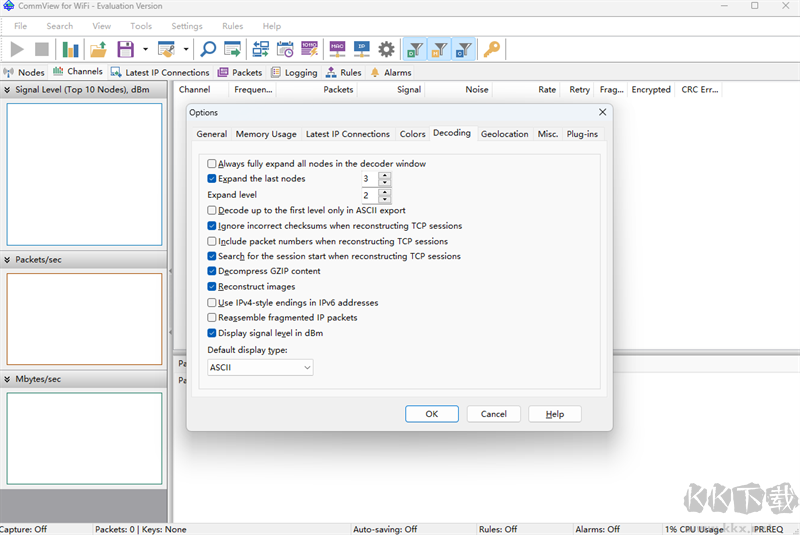
Task: Open the Rules menu
Action: 233,26
